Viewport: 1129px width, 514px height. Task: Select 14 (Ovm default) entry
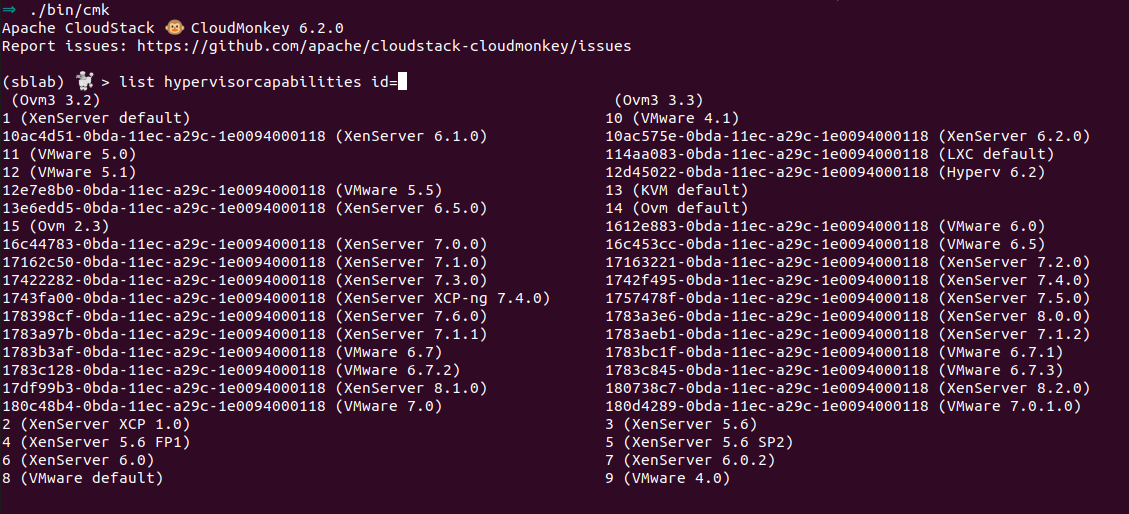(677, 208)
